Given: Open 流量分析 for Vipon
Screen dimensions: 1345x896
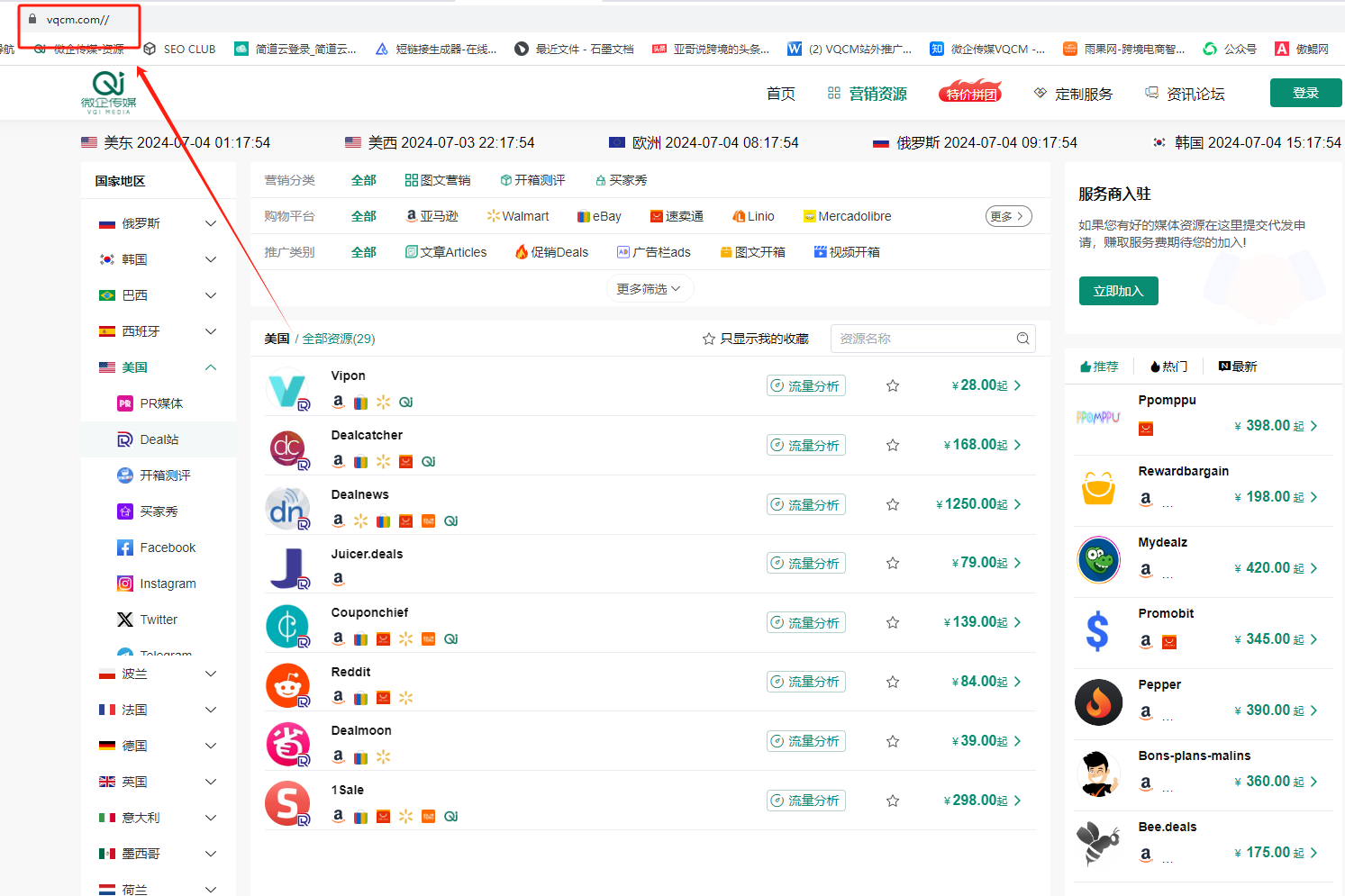Looking at the screenshot, I should 806,385.
